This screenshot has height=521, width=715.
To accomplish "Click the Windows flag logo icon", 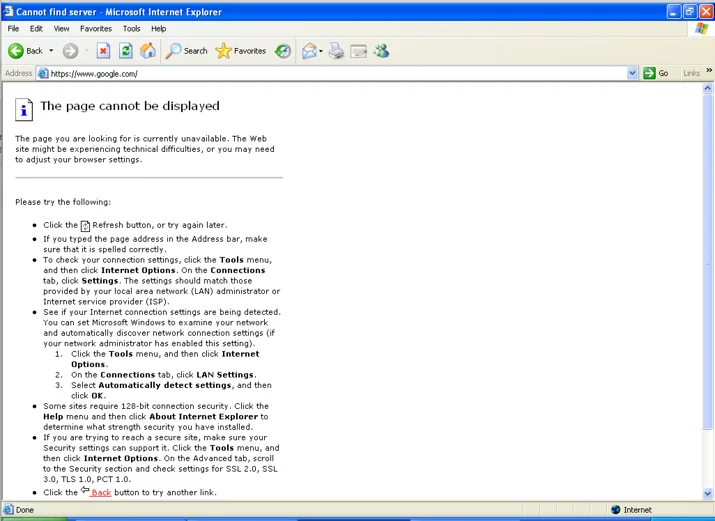I will (x=701, y=29).
